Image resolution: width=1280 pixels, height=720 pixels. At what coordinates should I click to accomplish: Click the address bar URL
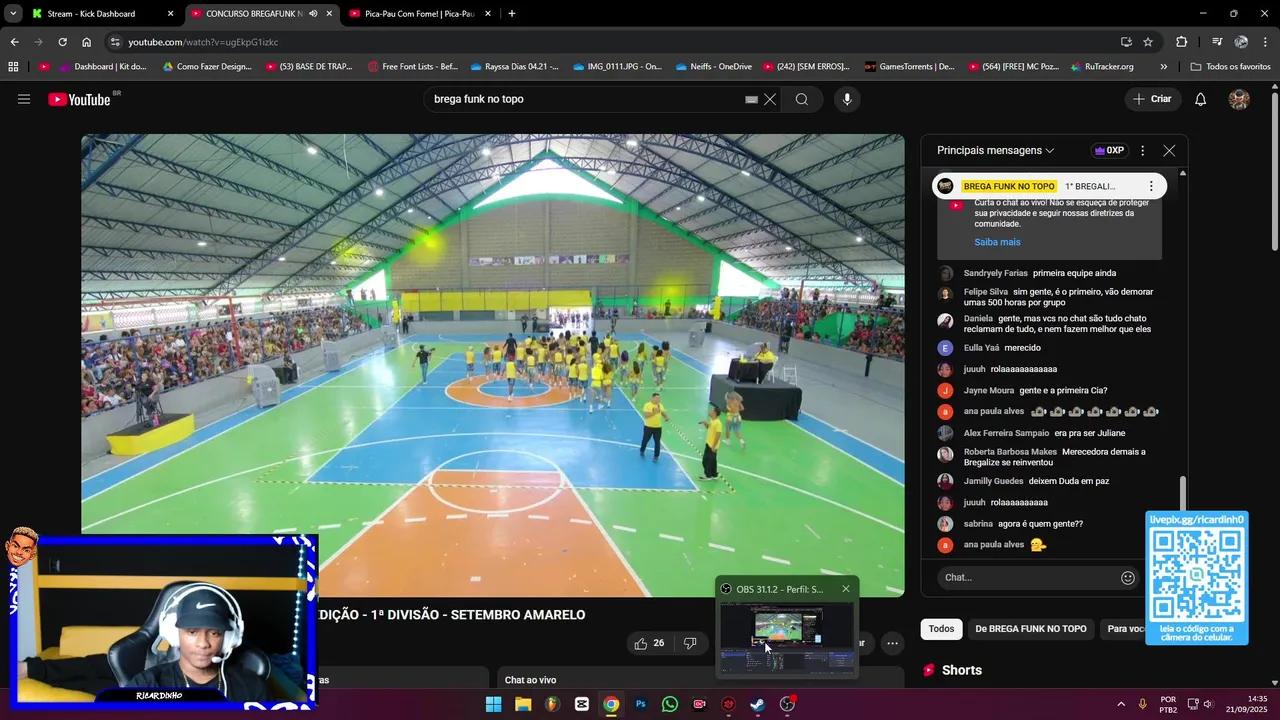tap(203, 42)
